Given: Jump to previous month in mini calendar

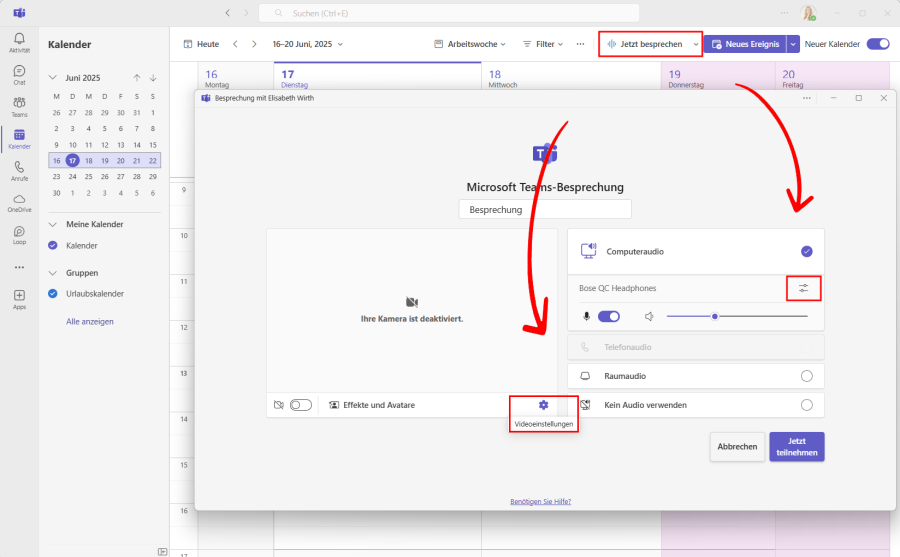Looking at the screenshot, I should pyautogui.click(x=137, y=78).
